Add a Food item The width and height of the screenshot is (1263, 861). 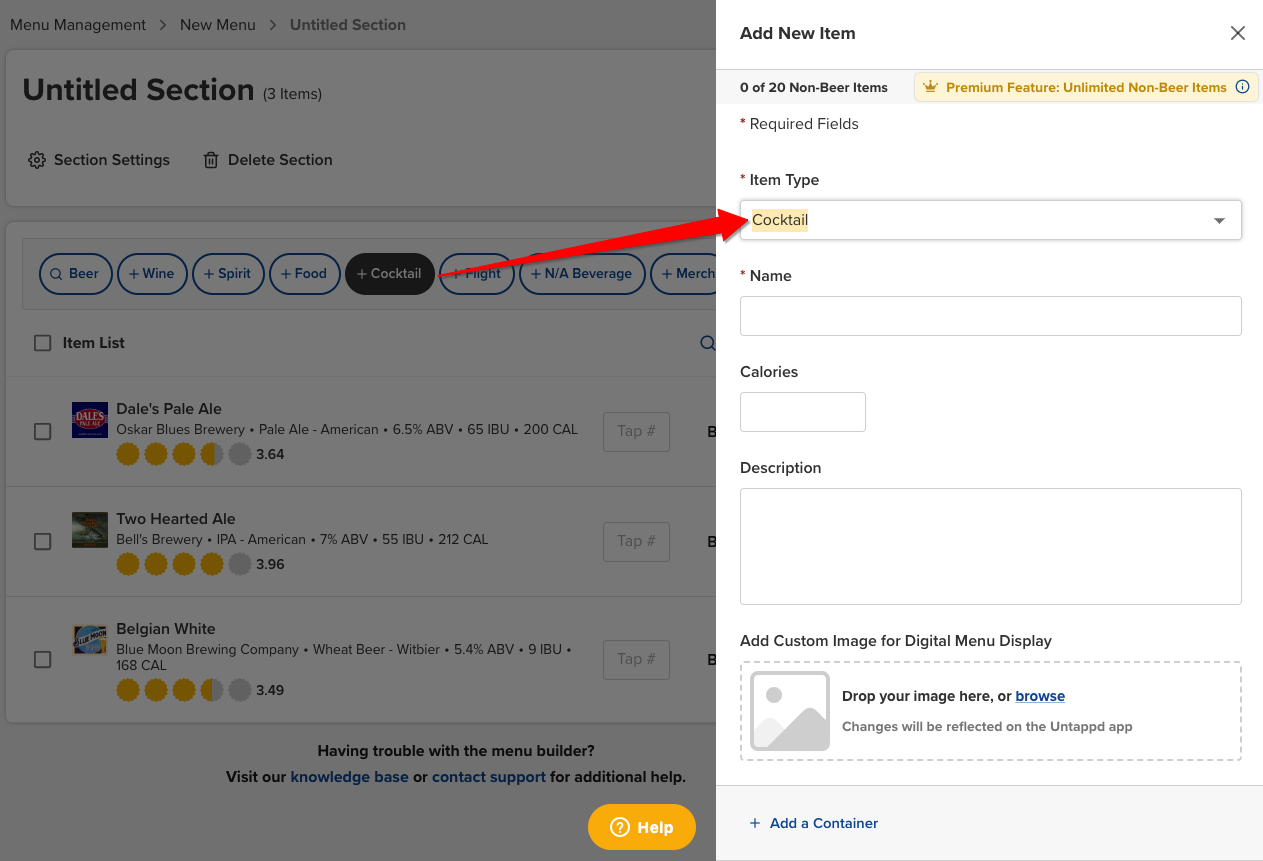pyautogui.click(x=305, y=274)
